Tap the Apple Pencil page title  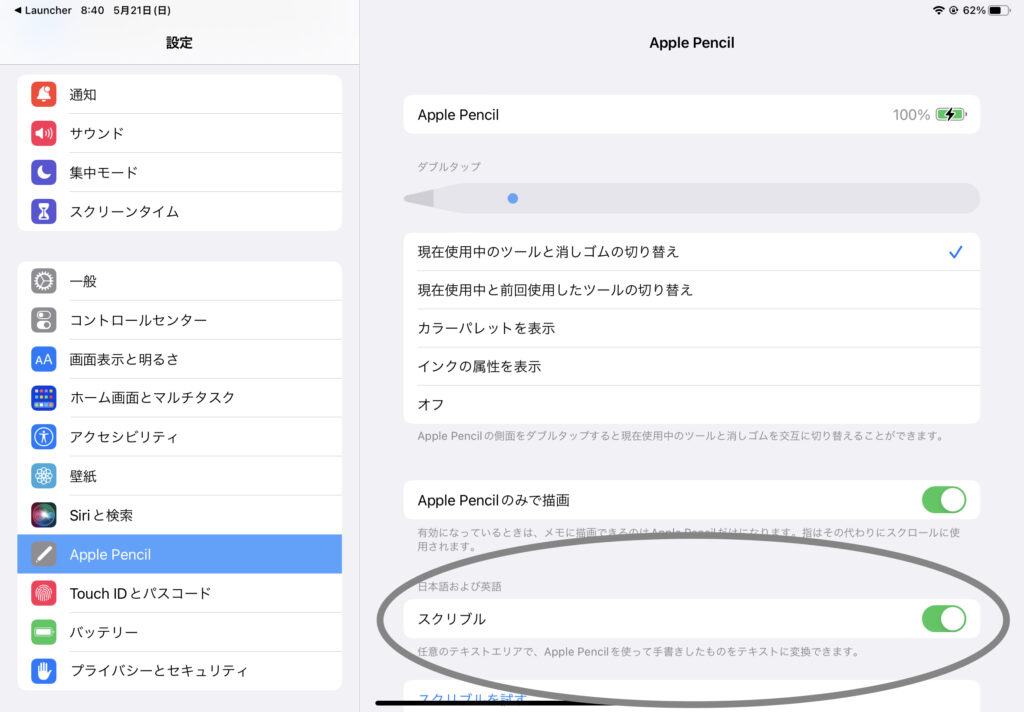coord(692,43)
